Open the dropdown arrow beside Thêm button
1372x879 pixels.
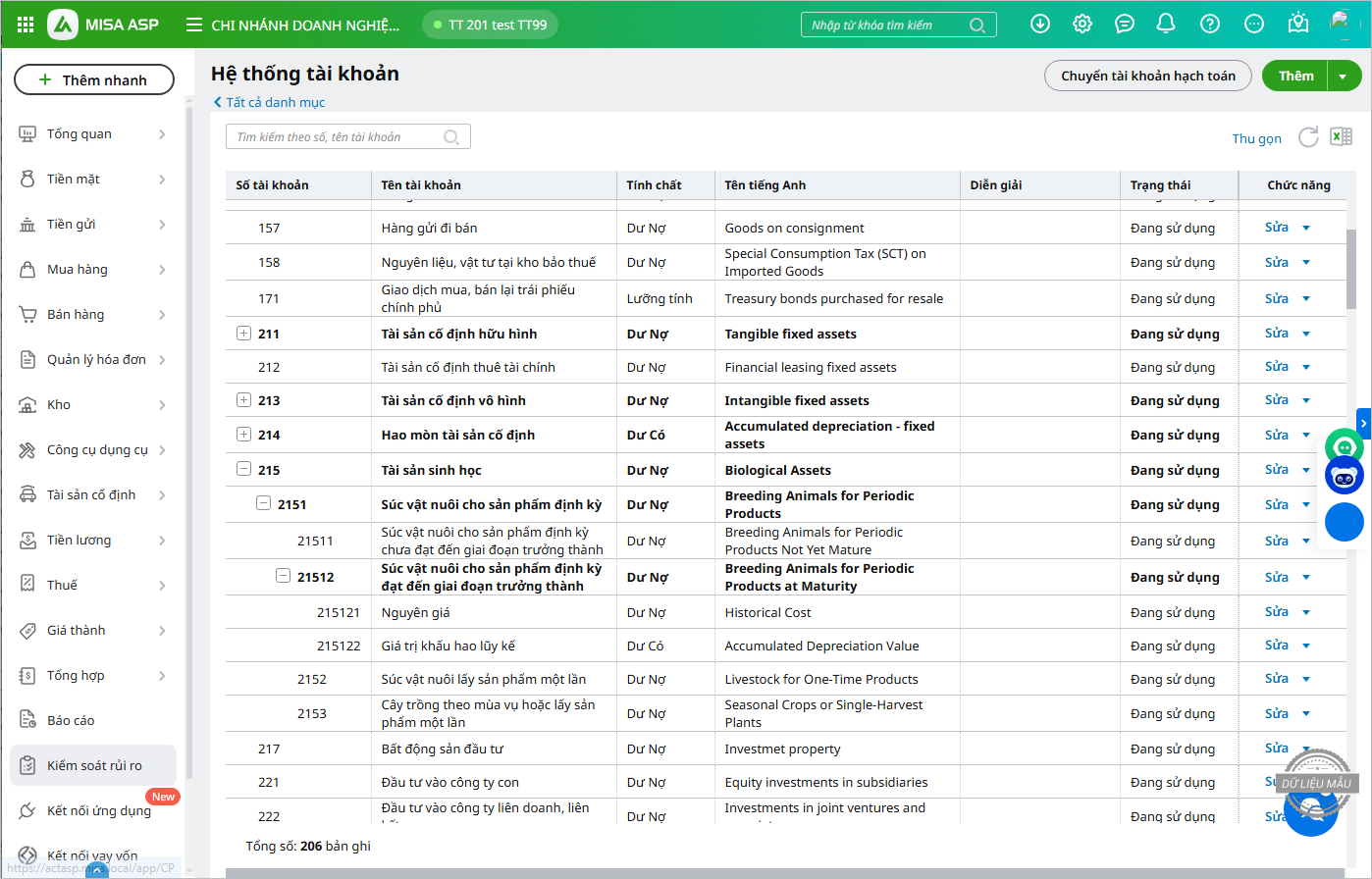1343,76
